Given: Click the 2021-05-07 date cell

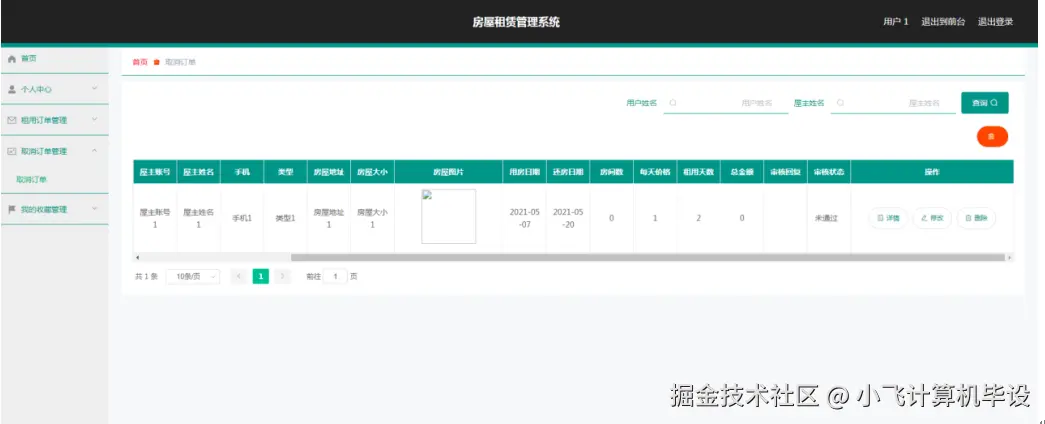Looking at the screenshot, I should [x=524, y=218].
